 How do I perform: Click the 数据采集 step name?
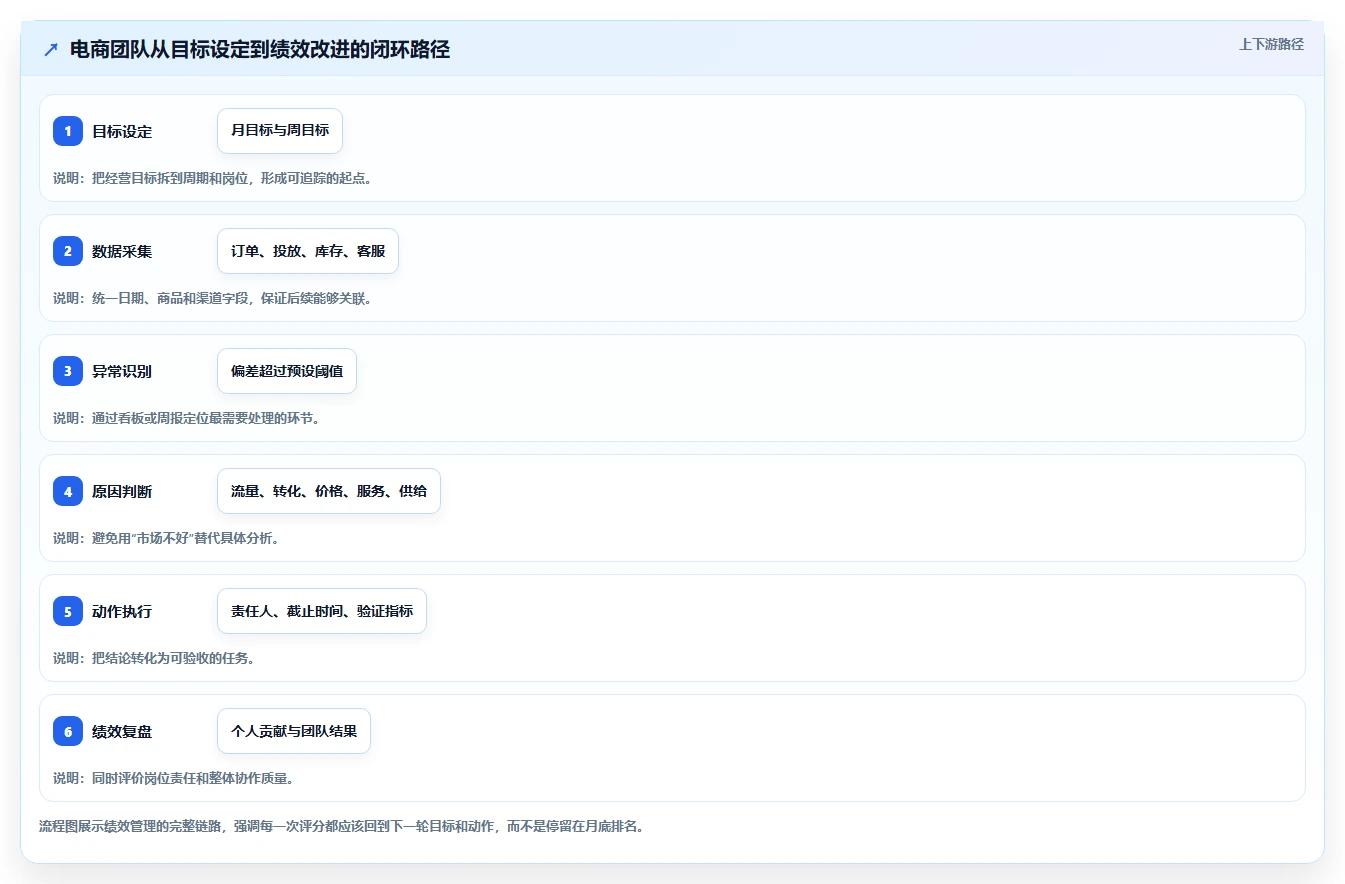122,251
